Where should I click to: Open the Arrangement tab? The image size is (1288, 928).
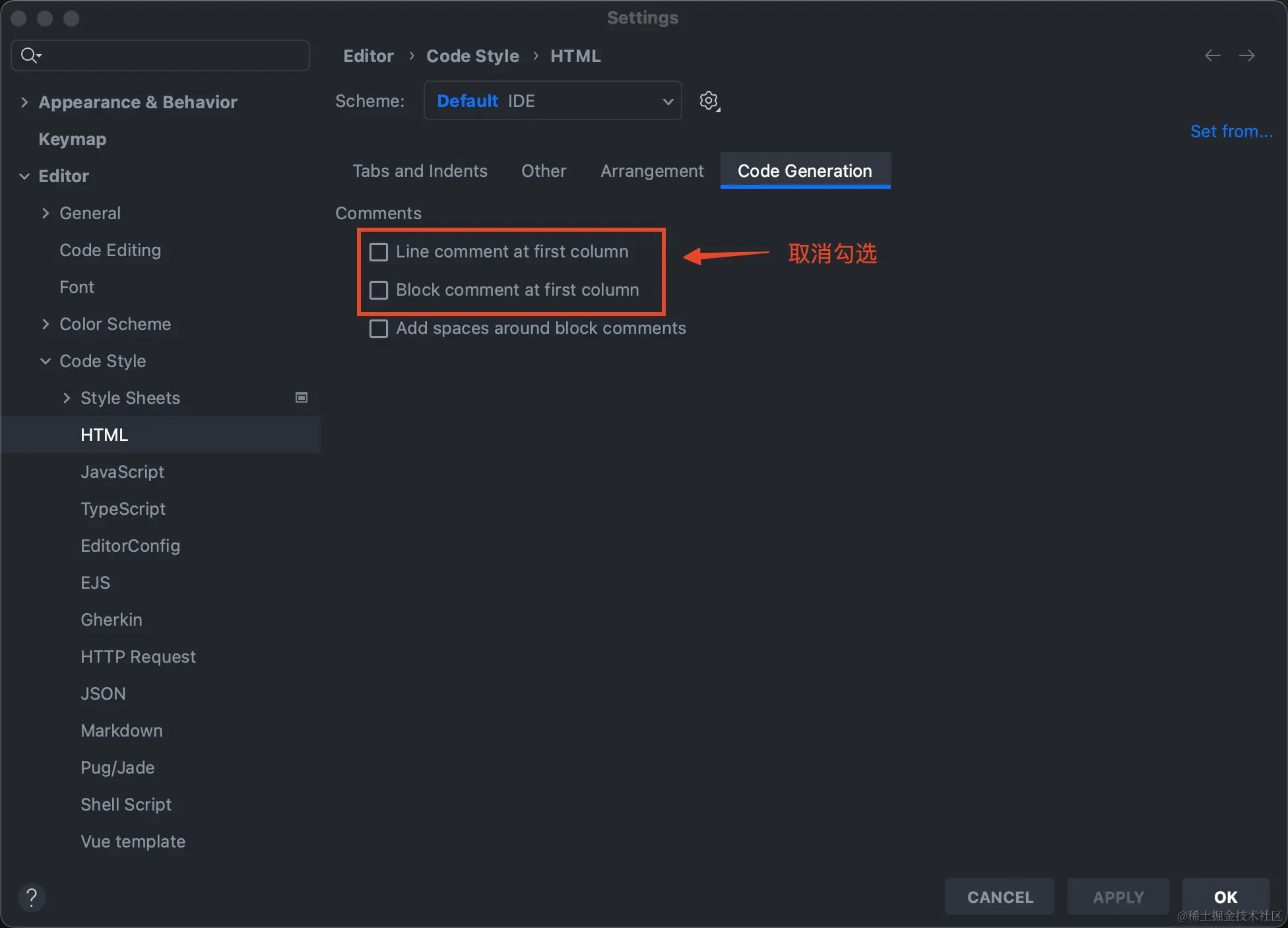click(651, 171)
